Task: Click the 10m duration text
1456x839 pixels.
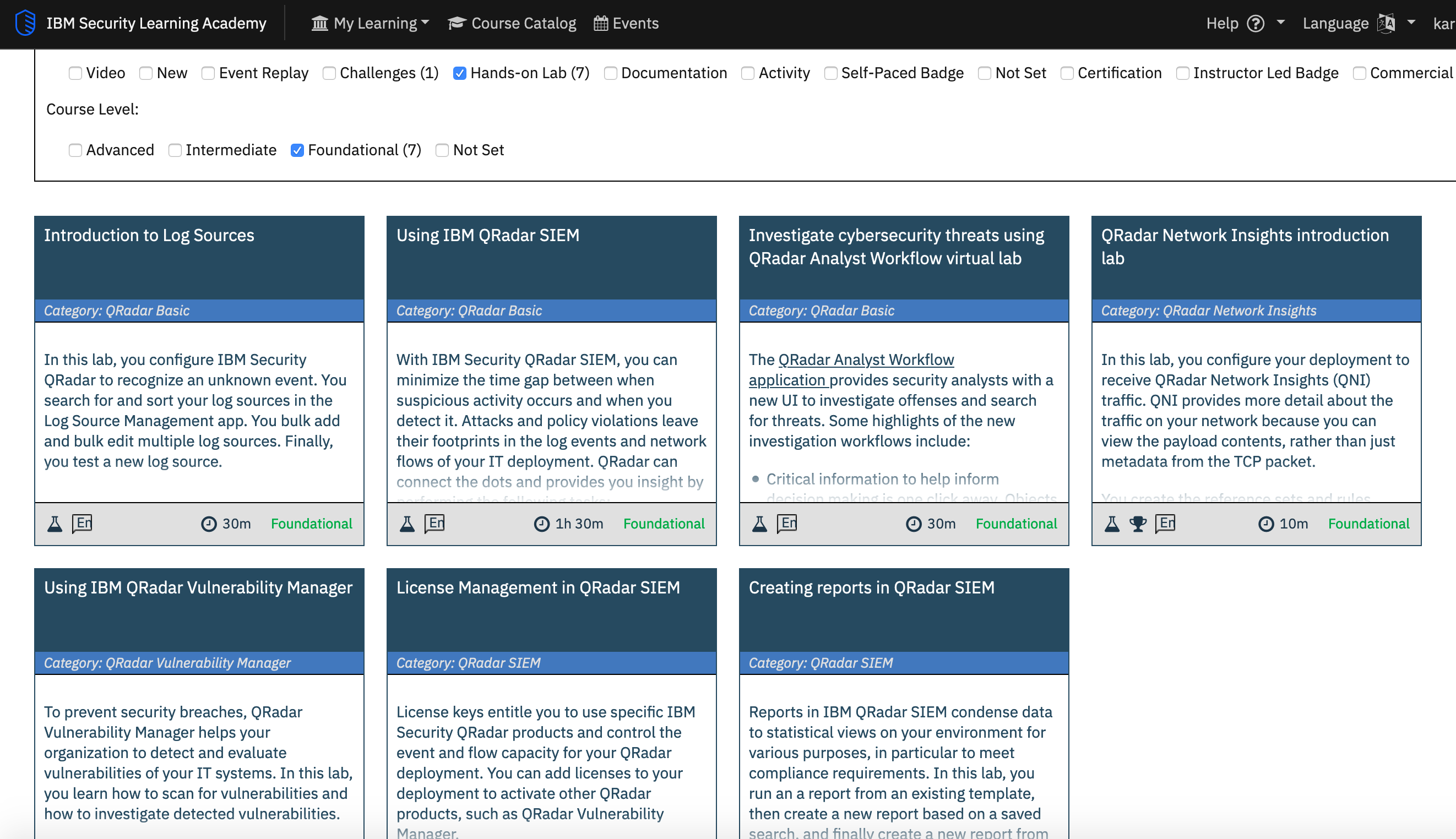Action: coord(1294,524)
